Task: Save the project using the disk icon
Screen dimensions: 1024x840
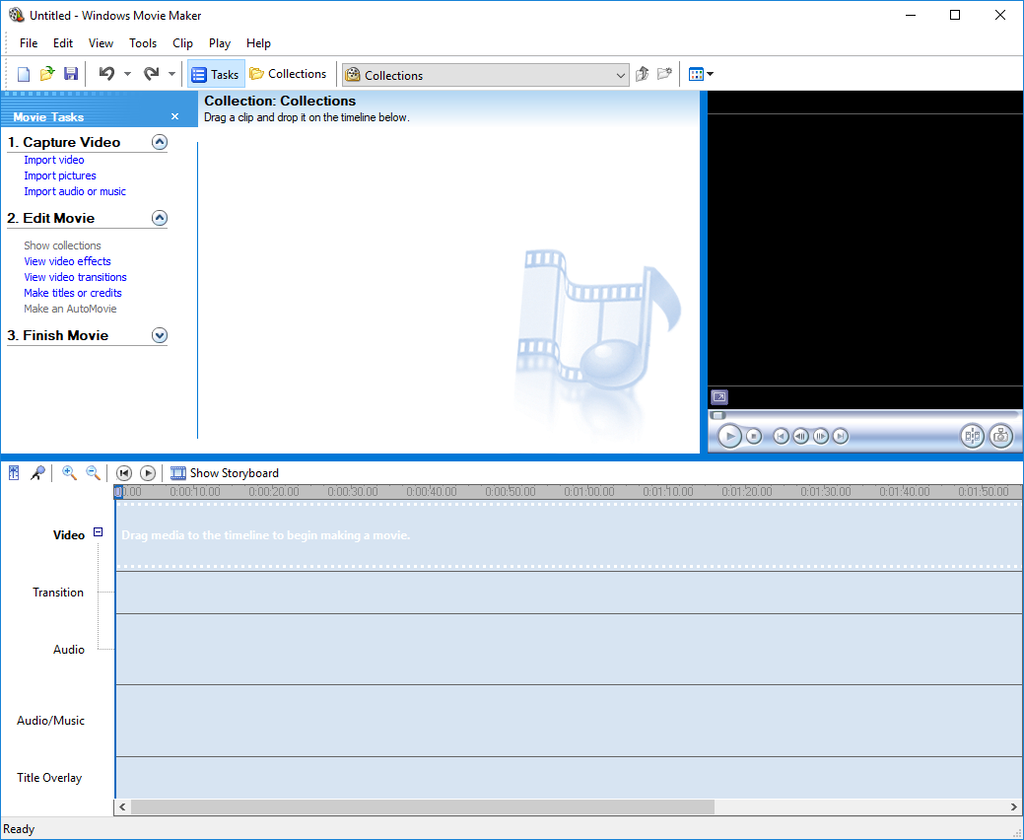Action: tap(70, 73)
